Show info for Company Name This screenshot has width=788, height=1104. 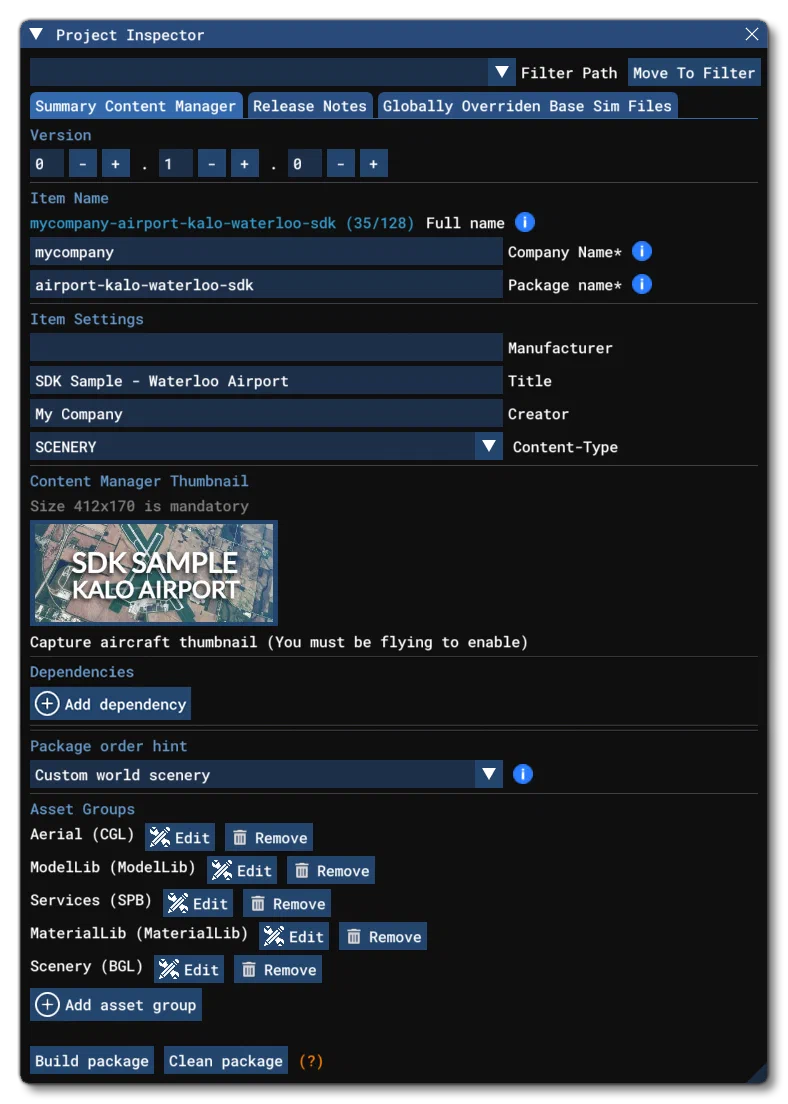click(x=642, y=251)
